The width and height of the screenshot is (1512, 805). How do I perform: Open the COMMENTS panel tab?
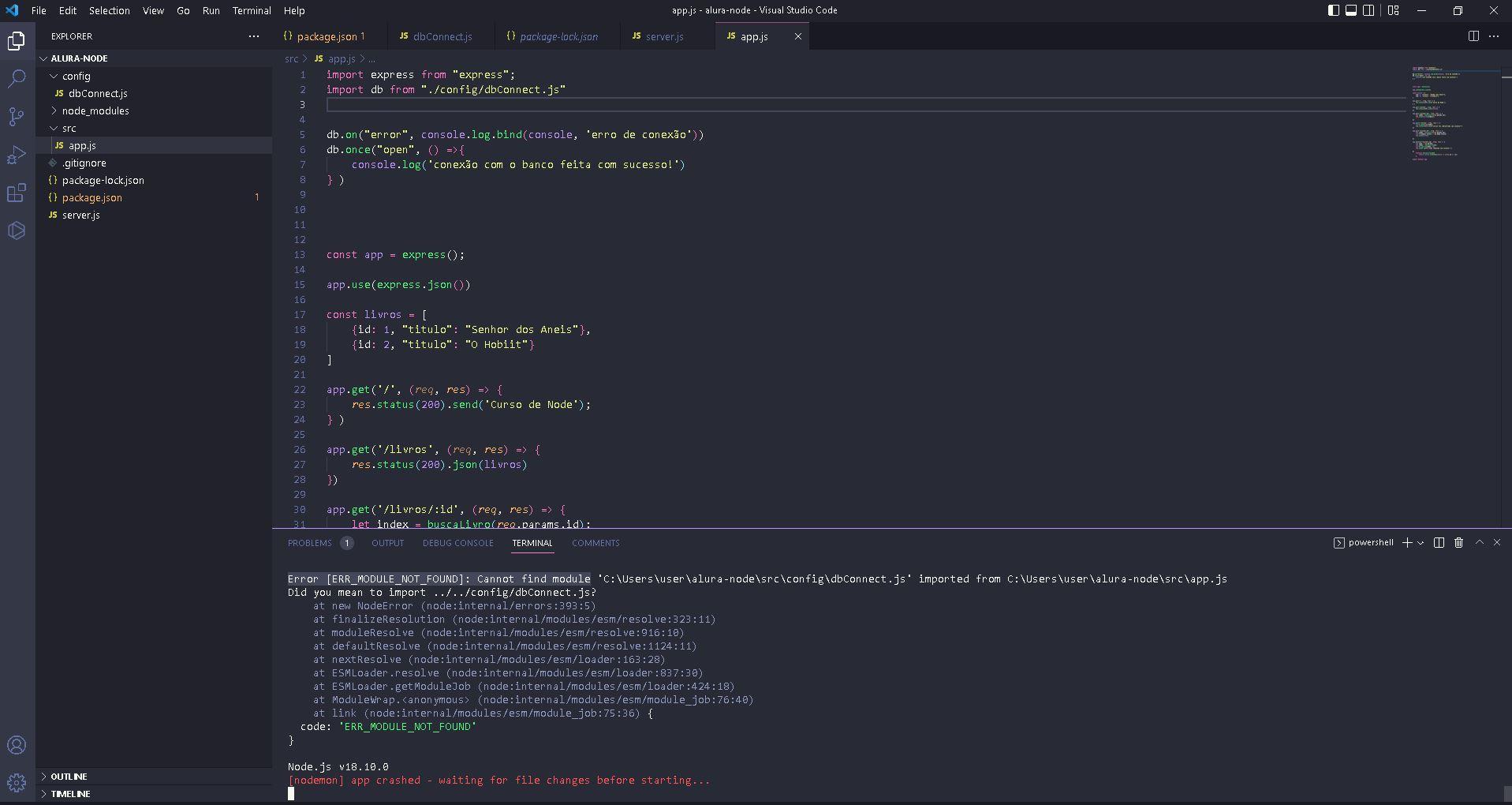click(x=595, y=543)
